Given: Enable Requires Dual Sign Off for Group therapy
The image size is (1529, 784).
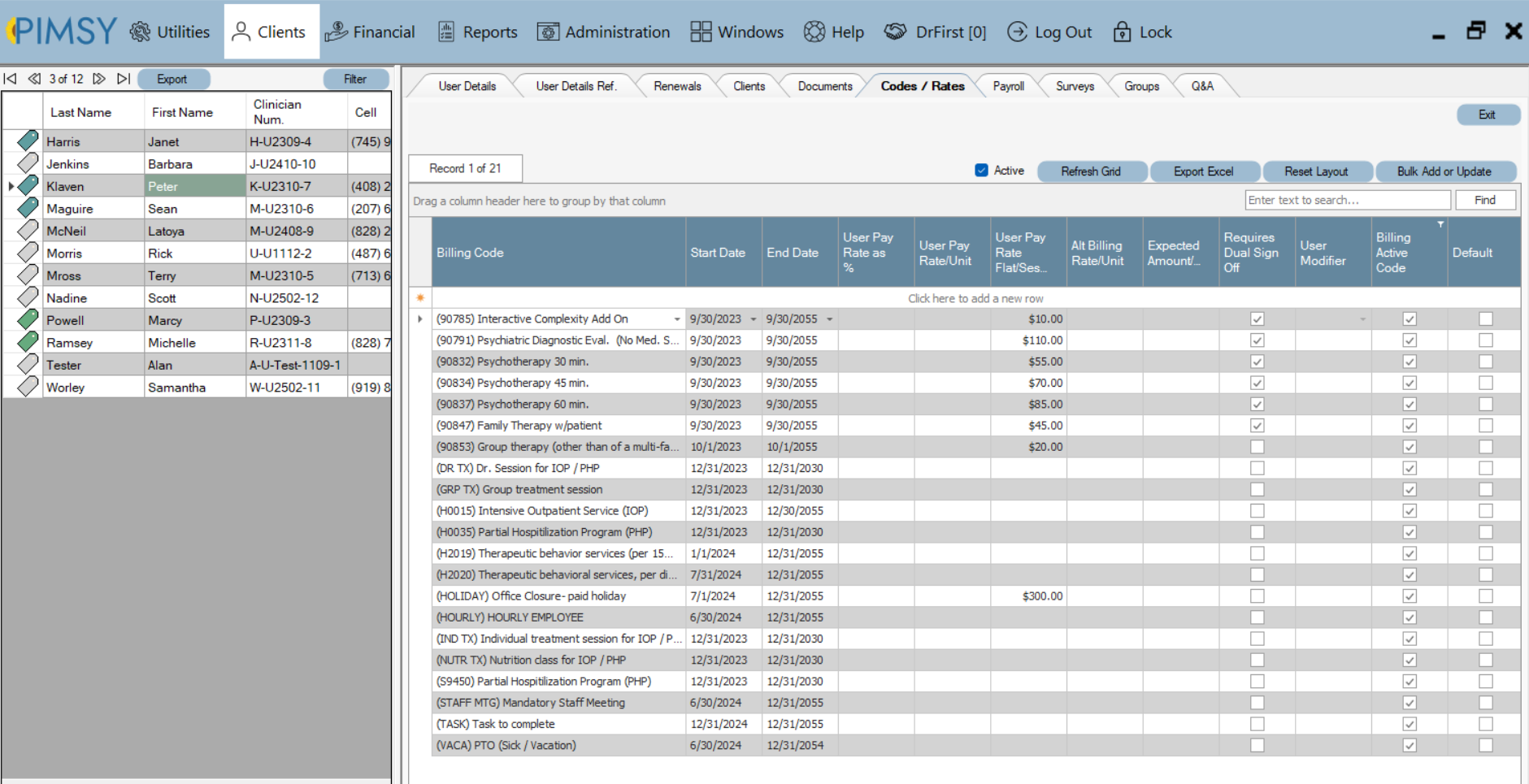Looking at the screenshot, I should 1258,446.
